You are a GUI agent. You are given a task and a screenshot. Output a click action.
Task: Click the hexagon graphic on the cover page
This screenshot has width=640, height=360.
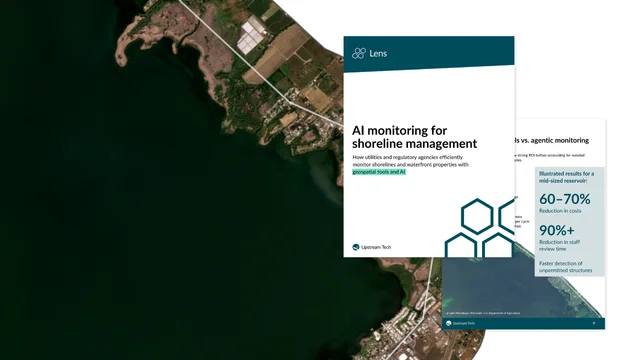pyautogui.click(x=479, y=228)
